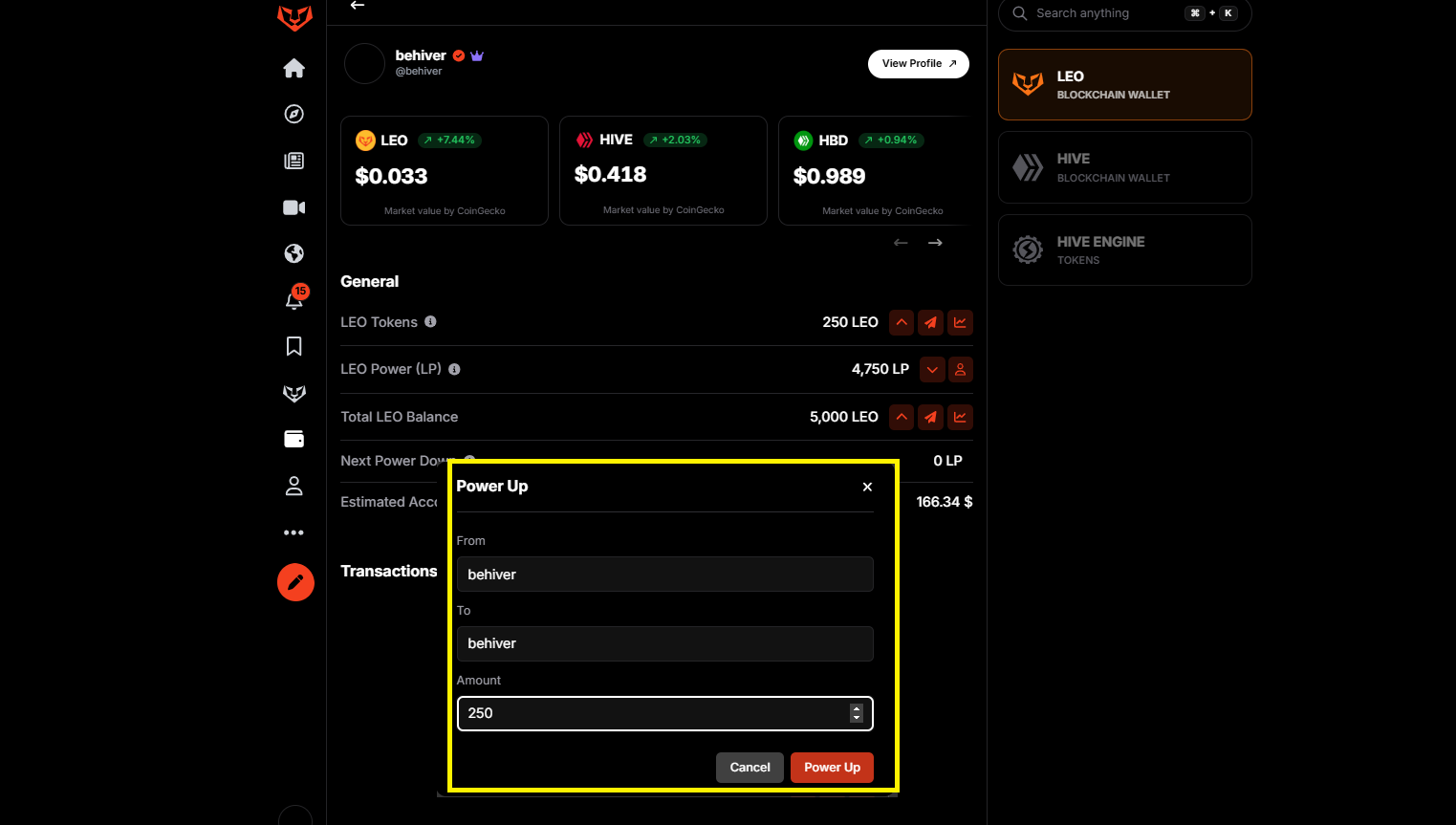This screenshot has height=825, width=1456.
Task: Open the newspaper articles sidebar icon
Action: [x=294, y=161]
